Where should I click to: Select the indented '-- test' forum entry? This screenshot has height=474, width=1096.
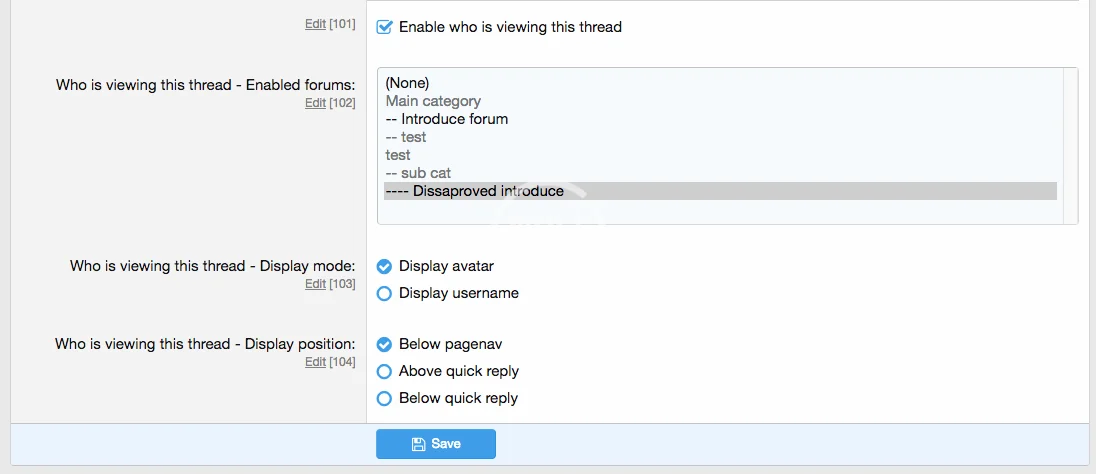[406, 137]
